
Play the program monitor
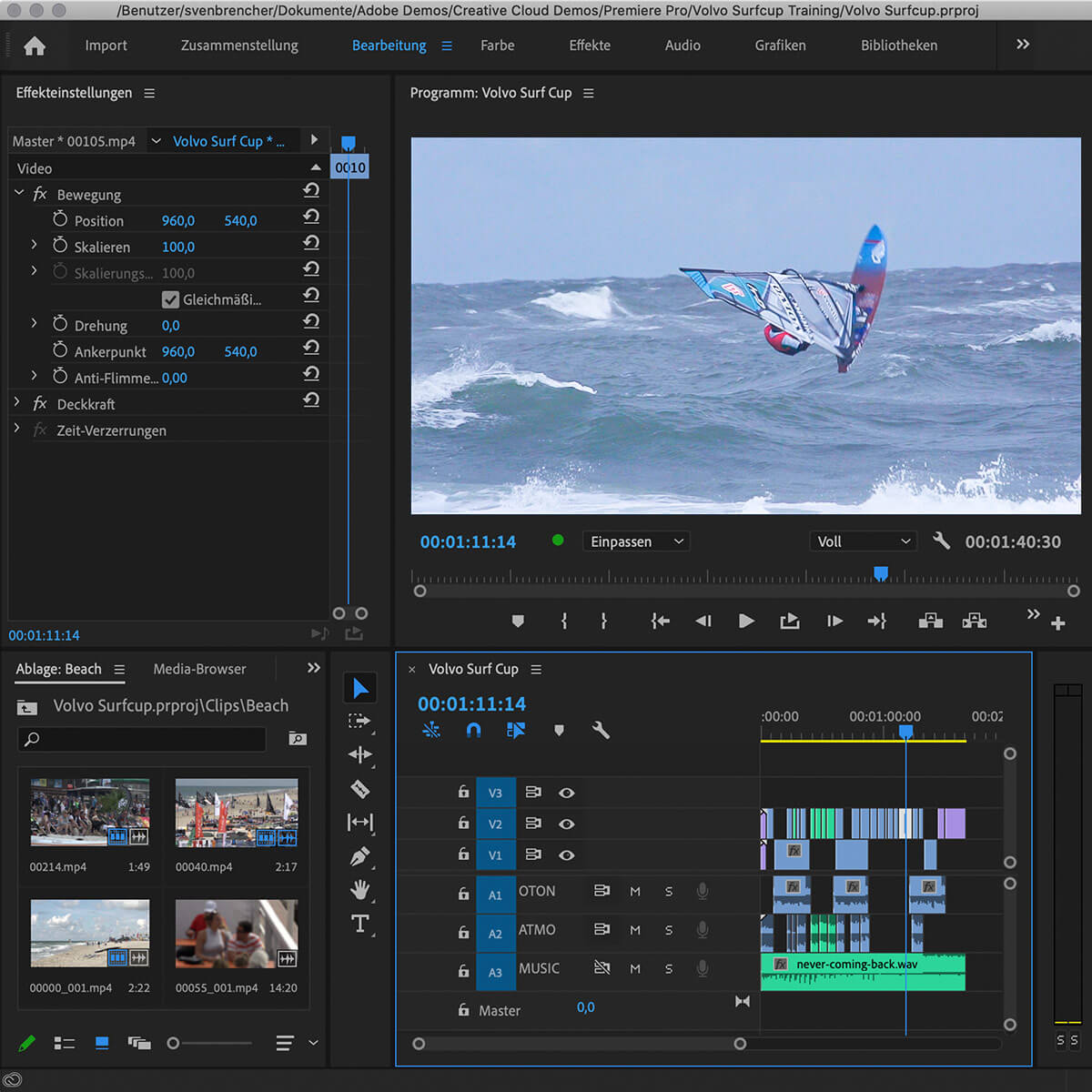point(746,621)
